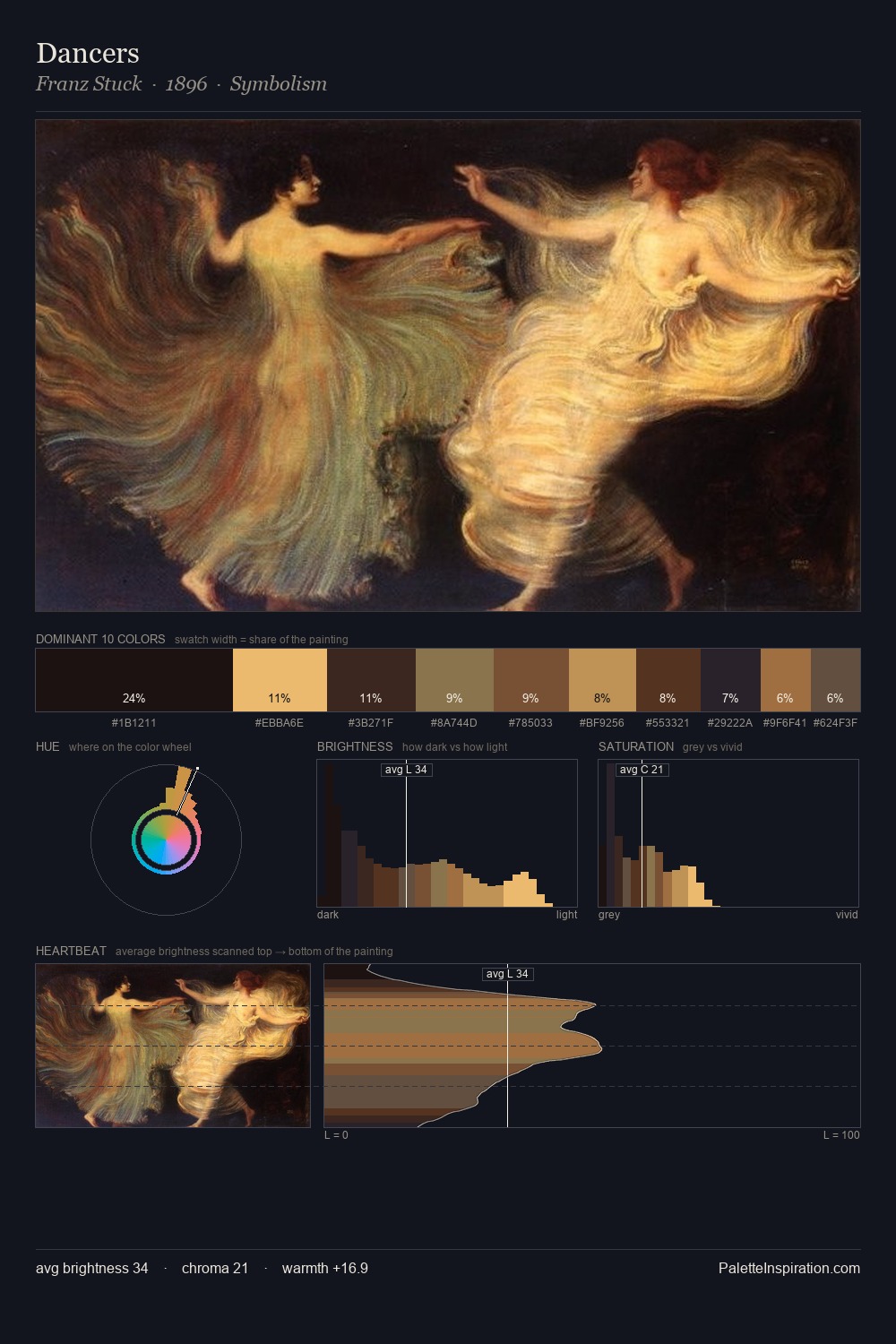Click the 'avg L 34' label in heartbeat chart
Viewport: 896px width, 1344px height.
(x=508, y=974)
